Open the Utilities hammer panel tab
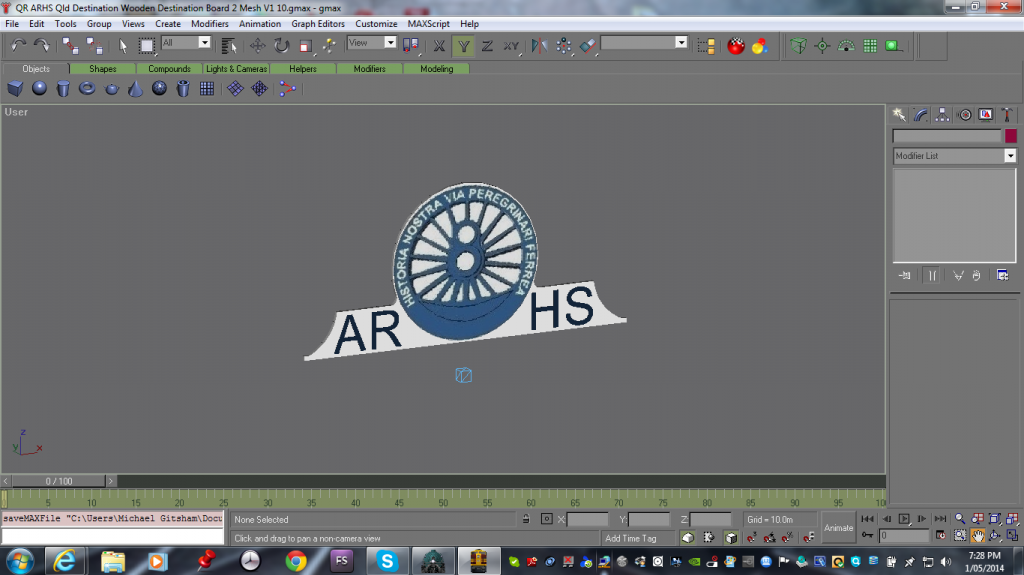The image size is (1024, 575). click(1007, 115)
